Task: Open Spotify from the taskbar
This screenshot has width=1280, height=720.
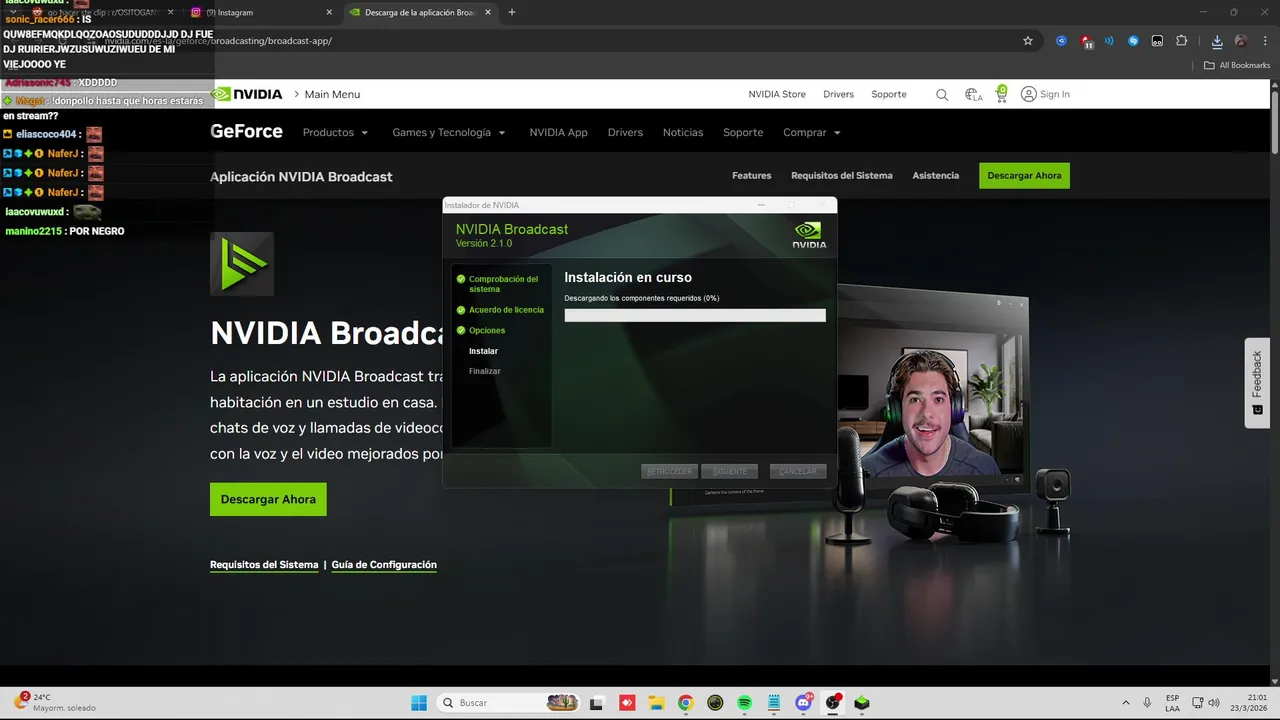Action: pos(745,703)
